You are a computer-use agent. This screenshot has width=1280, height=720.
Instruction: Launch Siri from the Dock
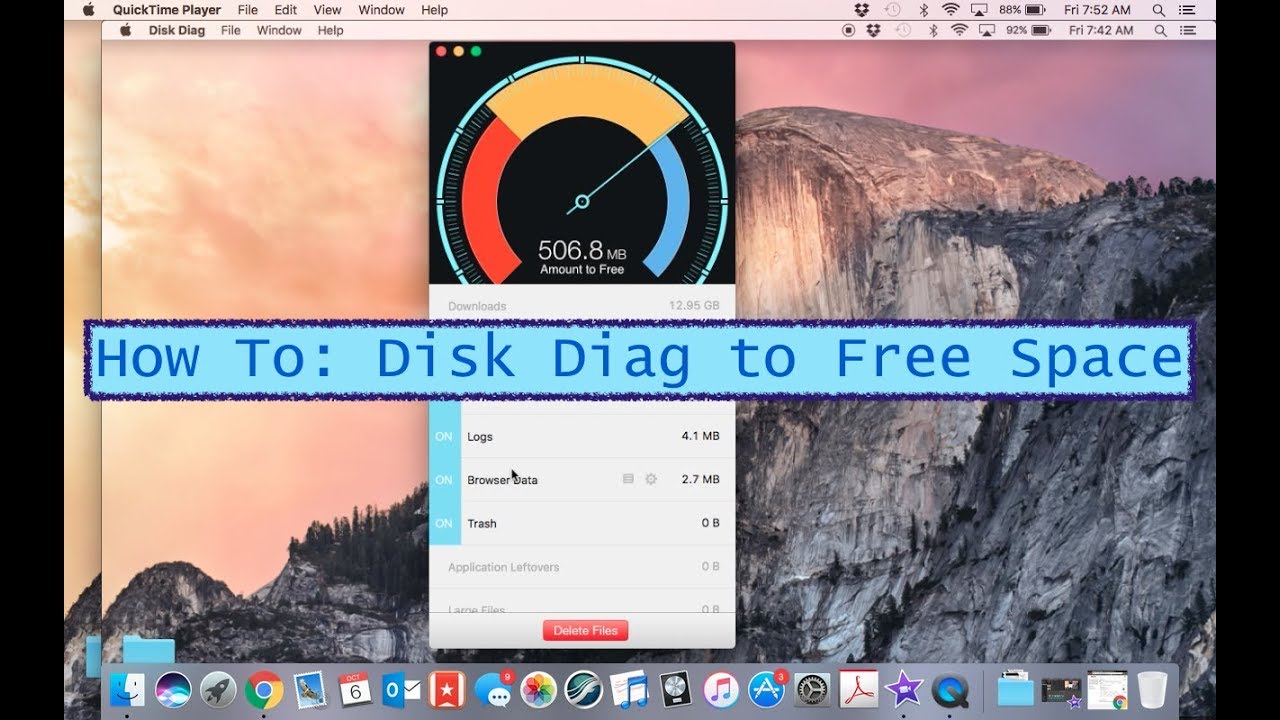pos(173,689)
